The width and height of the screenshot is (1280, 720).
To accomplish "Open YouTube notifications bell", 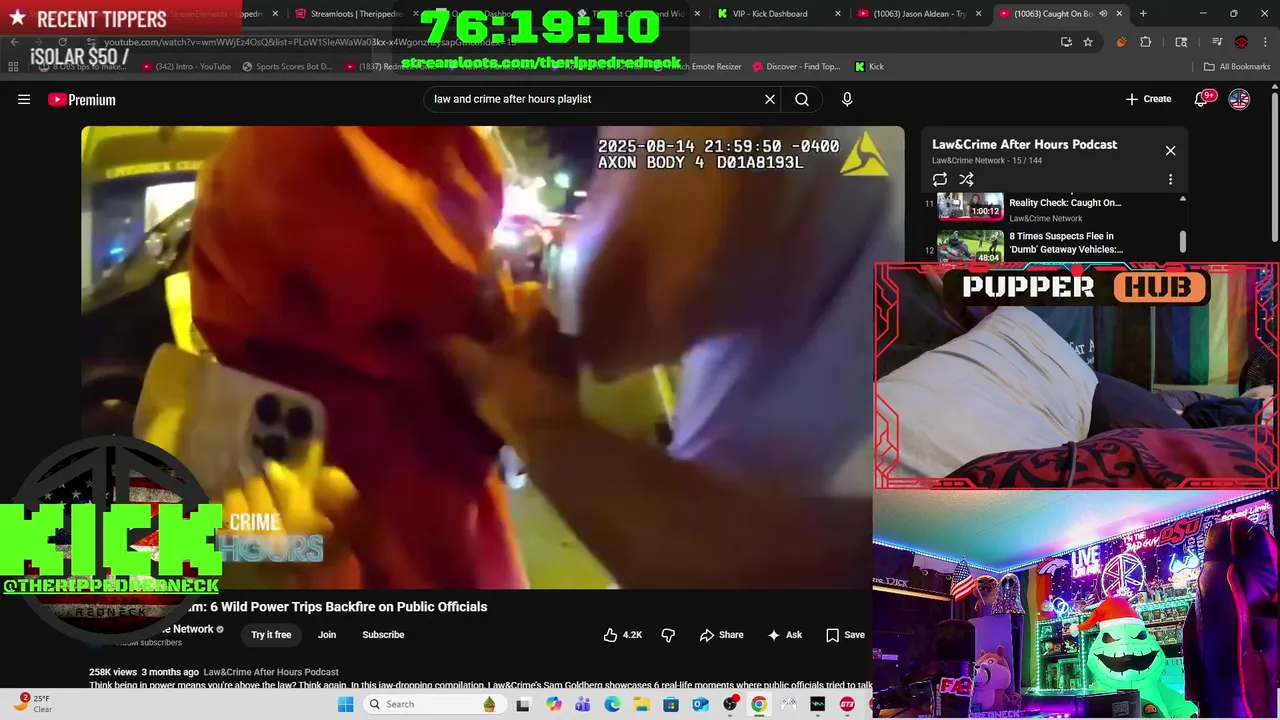I will tap(1203, 98).
